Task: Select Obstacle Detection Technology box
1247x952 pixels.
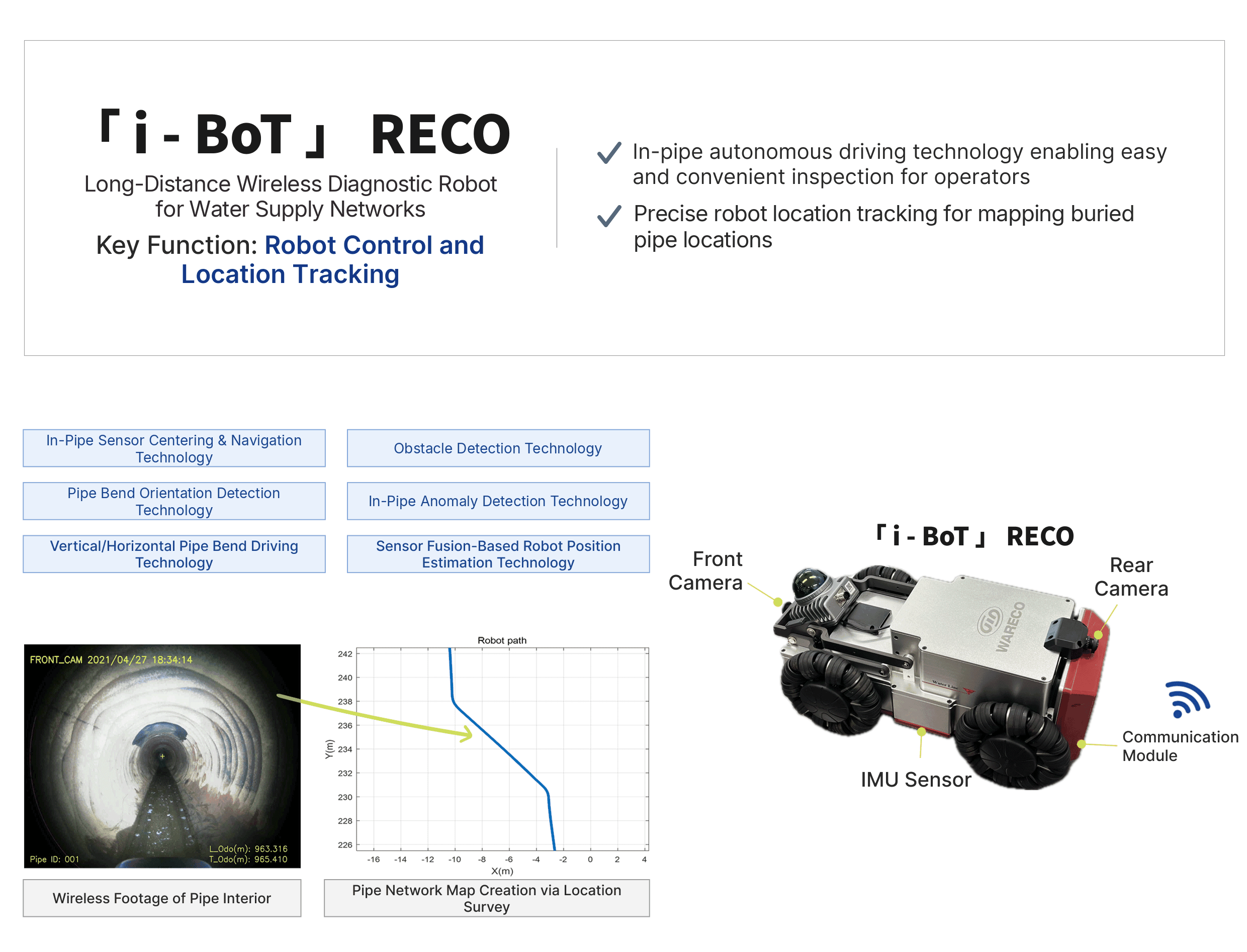Action: [498, 448]
